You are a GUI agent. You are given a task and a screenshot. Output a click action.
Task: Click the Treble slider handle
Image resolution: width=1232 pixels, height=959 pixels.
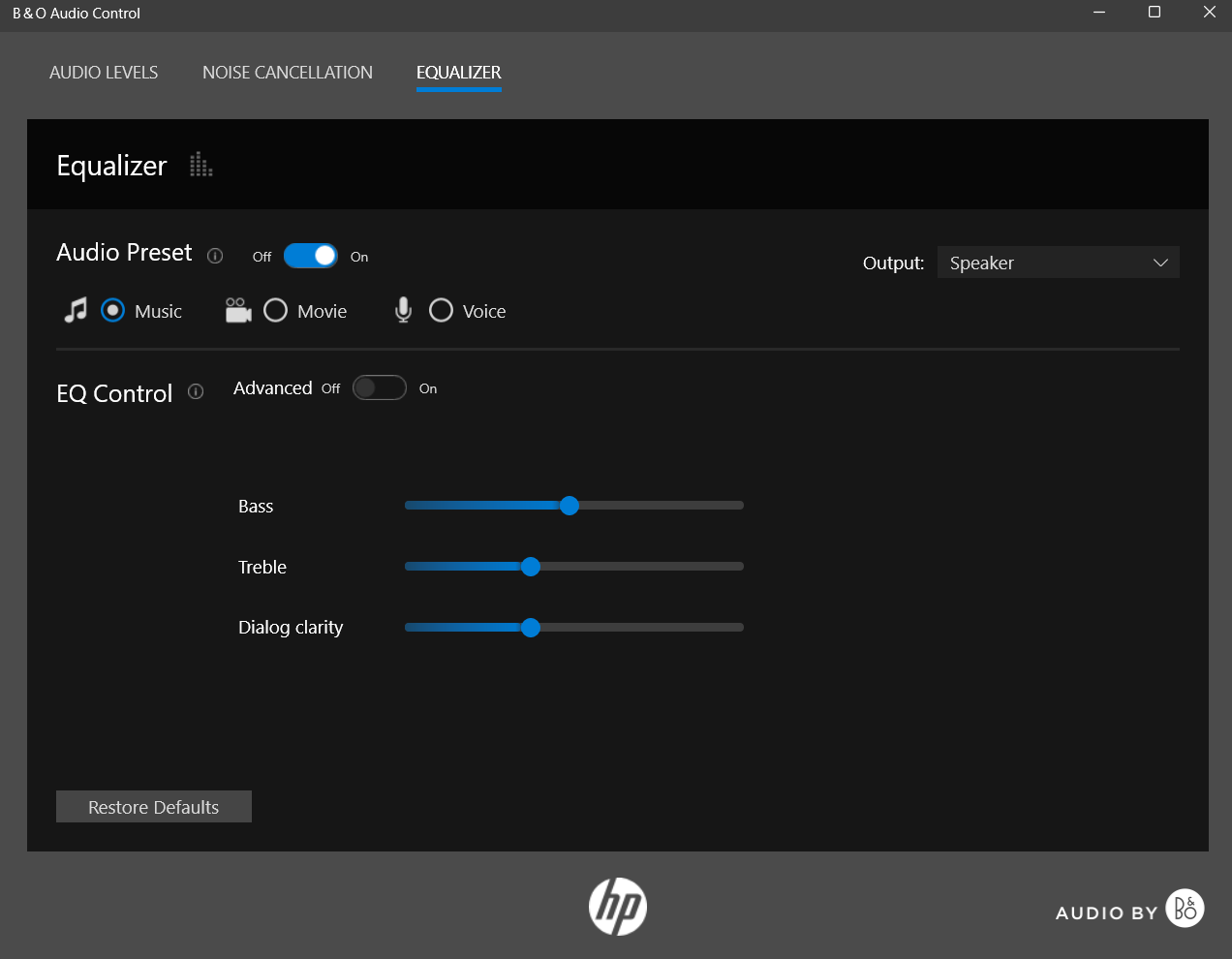(x=530, y=567)
